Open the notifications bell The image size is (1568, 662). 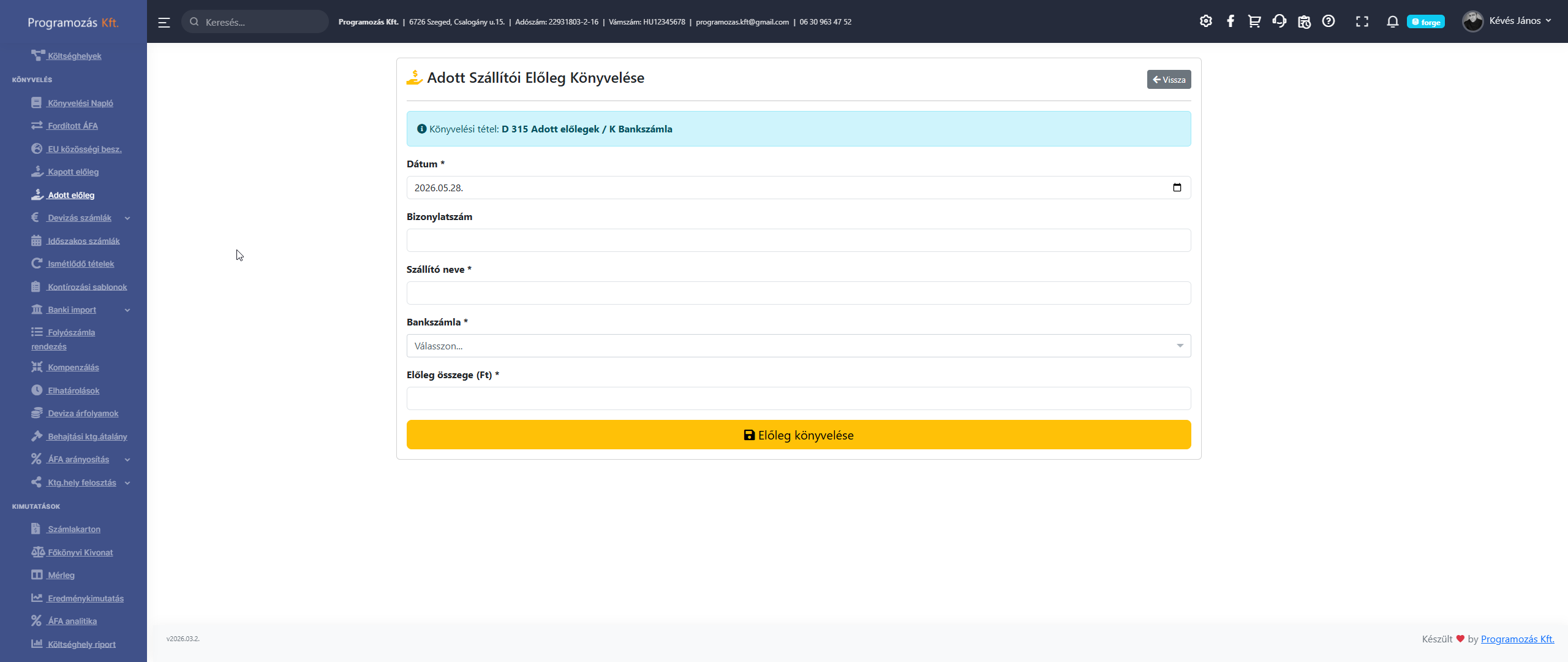[1392, 22]
